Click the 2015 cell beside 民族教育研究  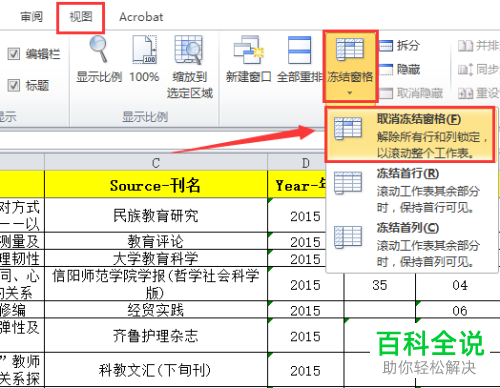(x=297, y=215)
